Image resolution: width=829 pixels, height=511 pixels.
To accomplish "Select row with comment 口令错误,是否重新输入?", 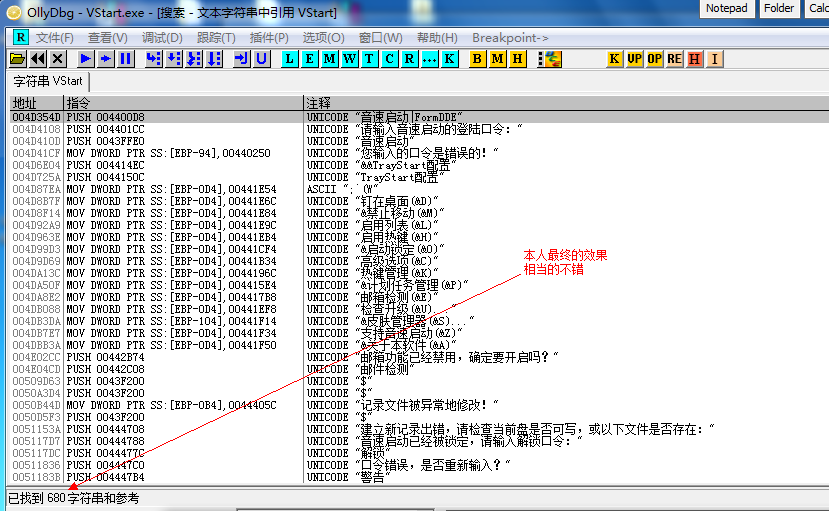I will [419, 465].
